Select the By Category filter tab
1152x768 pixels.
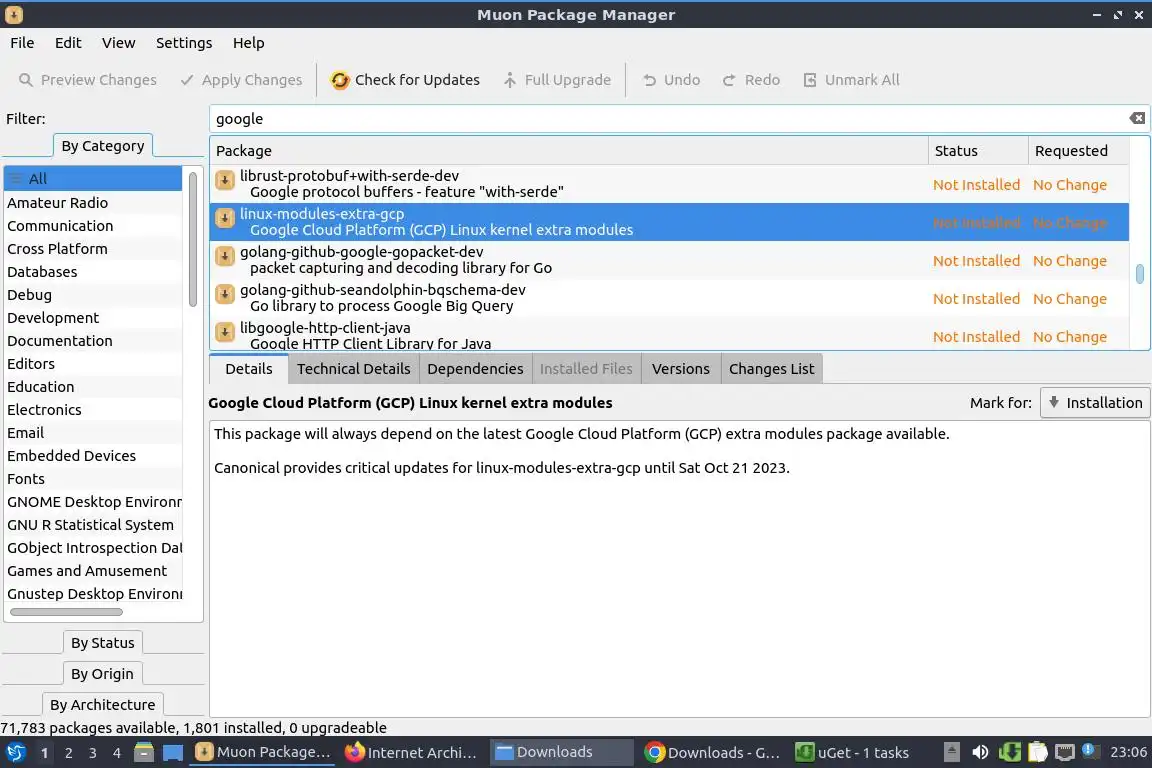103,146
